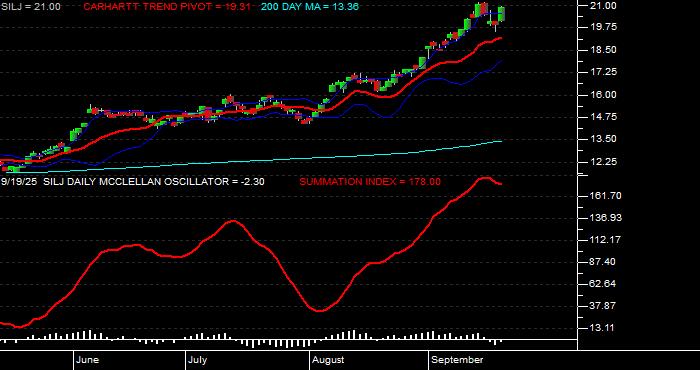Click the last green candlestick at 21.00
Image resolution: width=700 pixels, height=370 pixels.
click(501, 13)
